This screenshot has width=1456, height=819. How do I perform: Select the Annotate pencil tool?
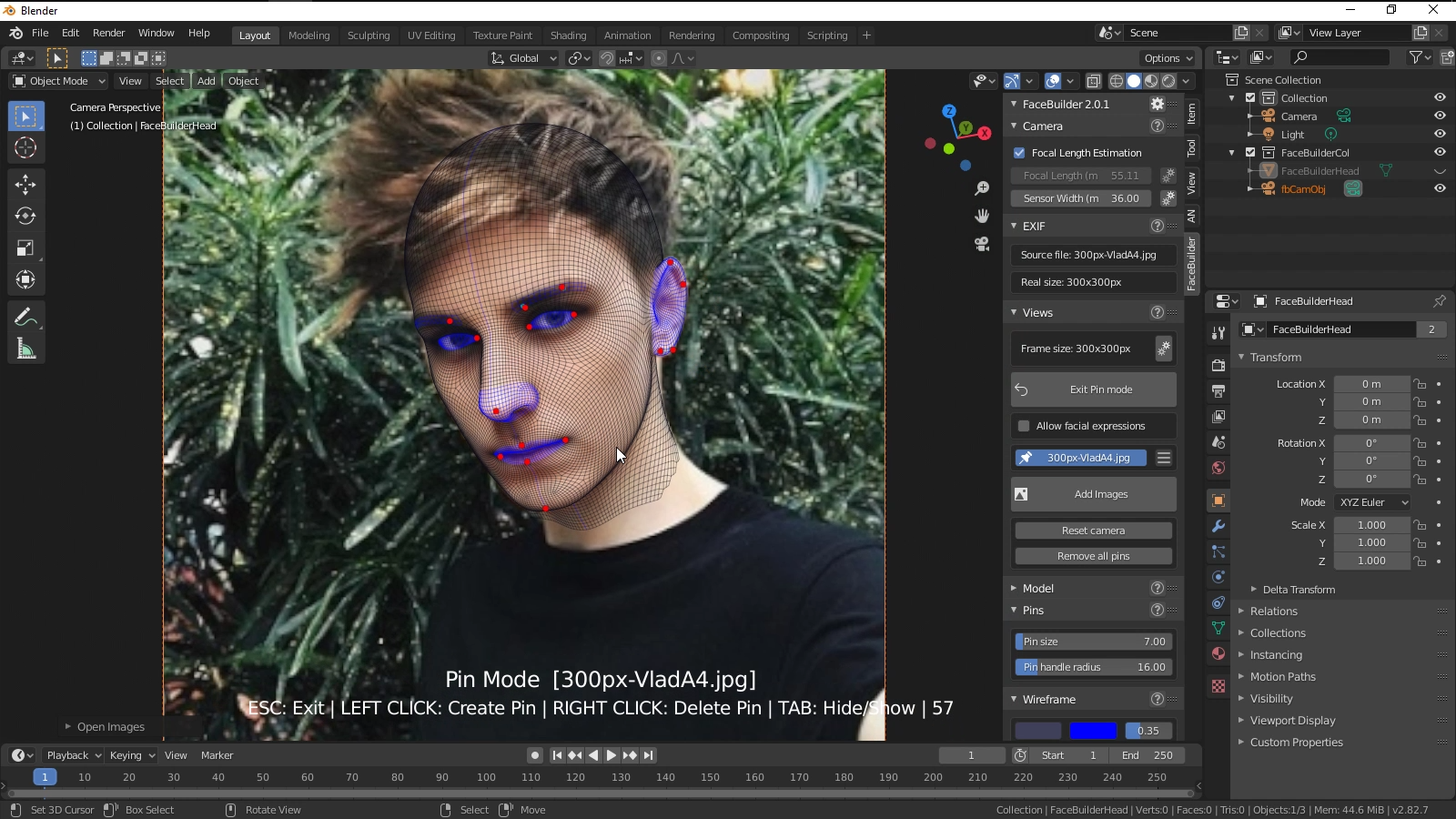[25, 317]
